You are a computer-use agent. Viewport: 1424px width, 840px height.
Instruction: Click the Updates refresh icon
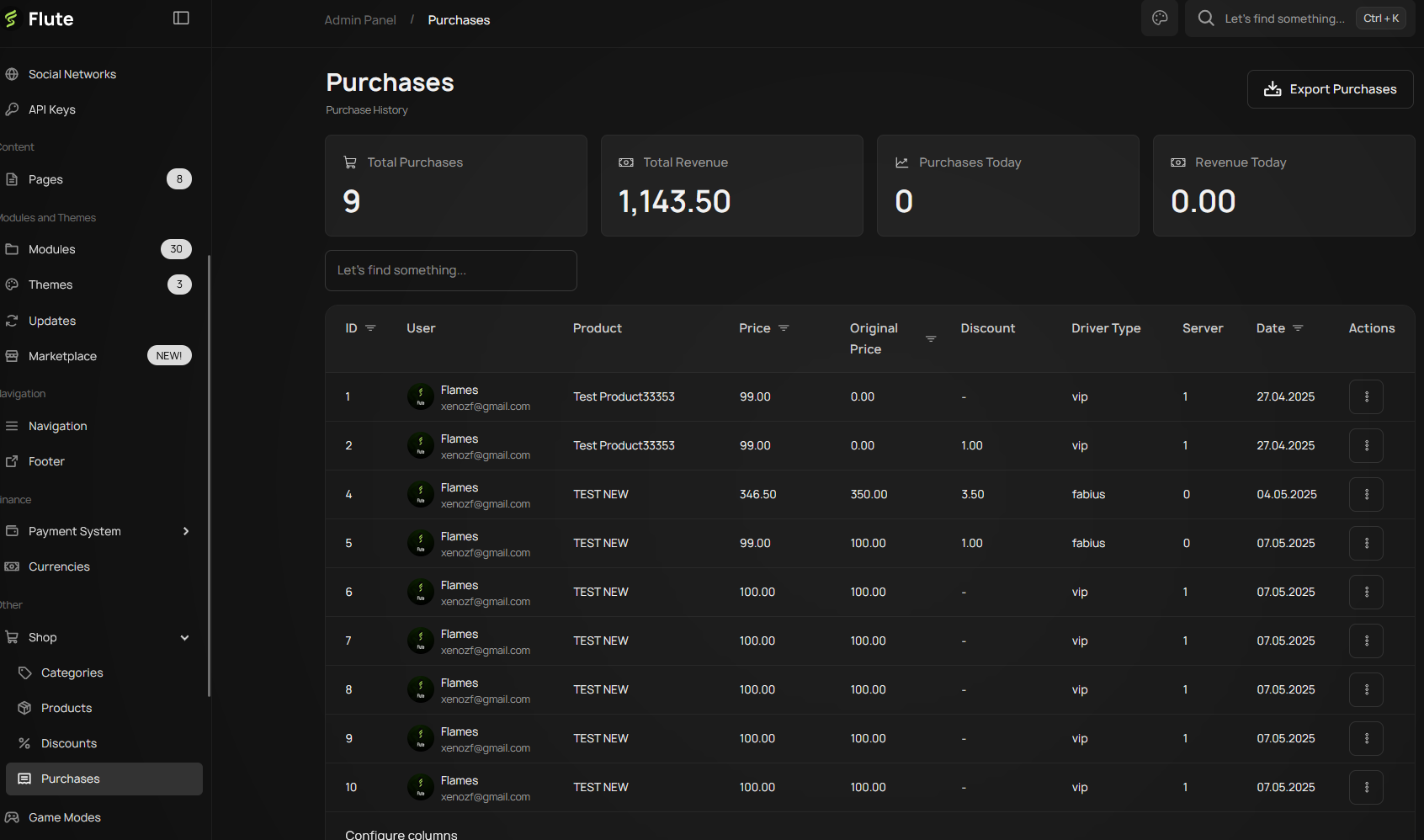pyautogui.click(x=11, y=320)
